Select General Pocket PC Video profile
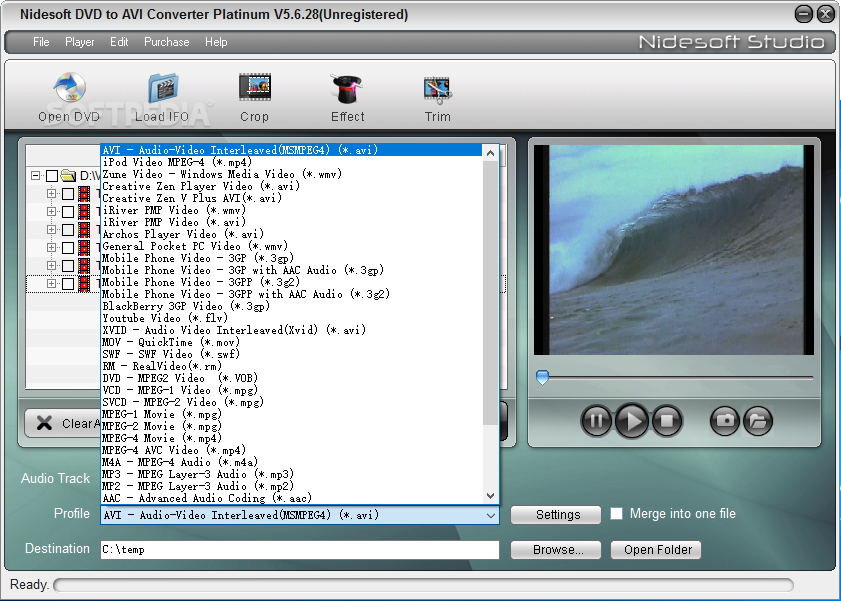The height and width of the screenshot is (601, 841). [292, 246]
